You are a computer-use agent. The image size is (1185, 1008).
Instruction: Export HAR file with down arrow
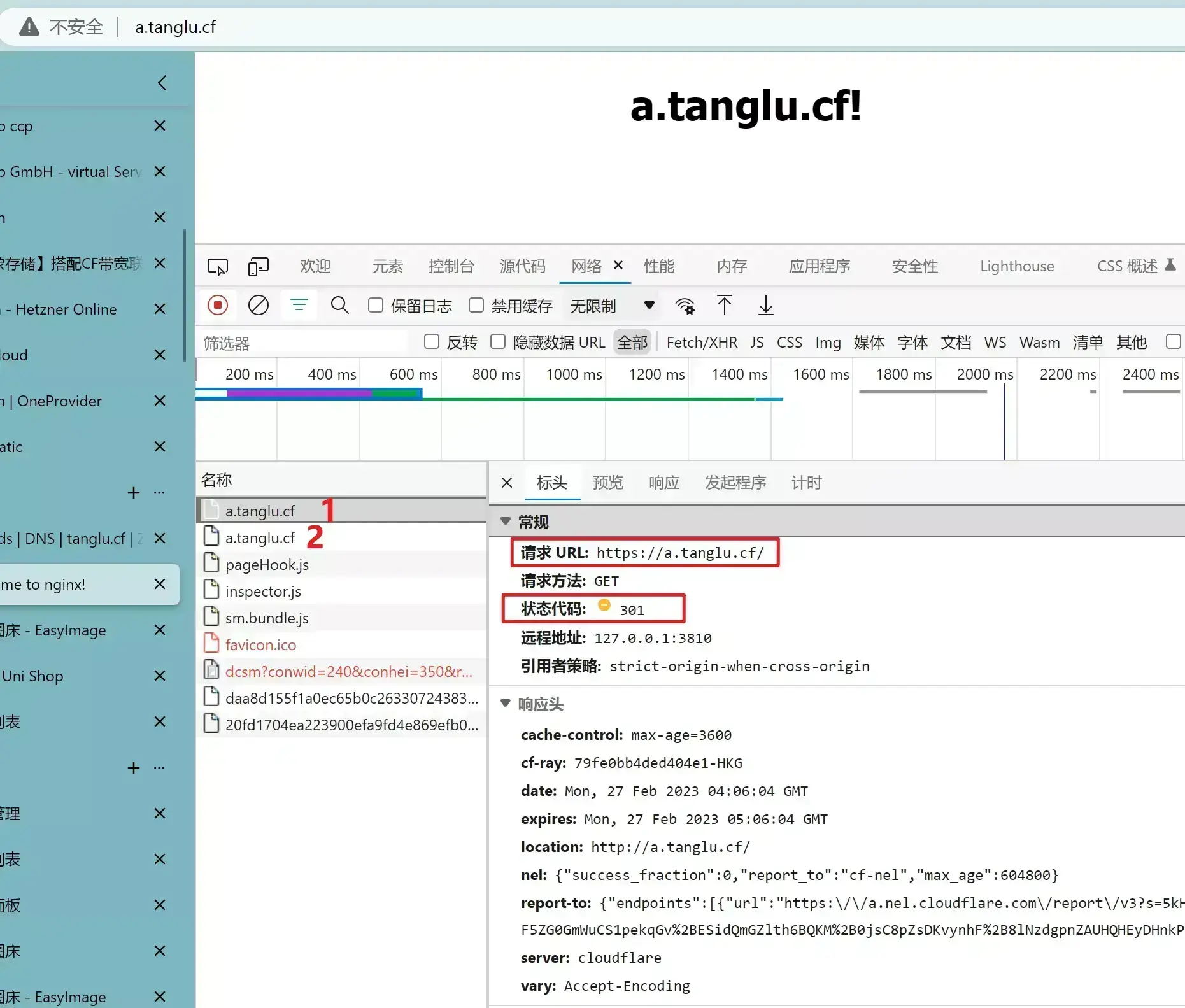click(765, 306)
